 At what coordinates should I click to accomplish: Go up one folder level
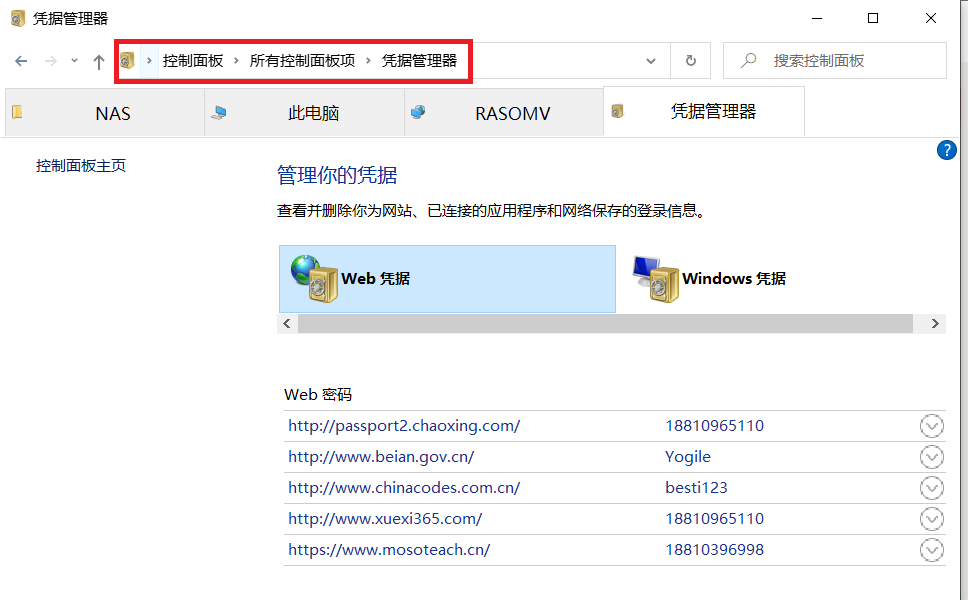pos(98,61)
